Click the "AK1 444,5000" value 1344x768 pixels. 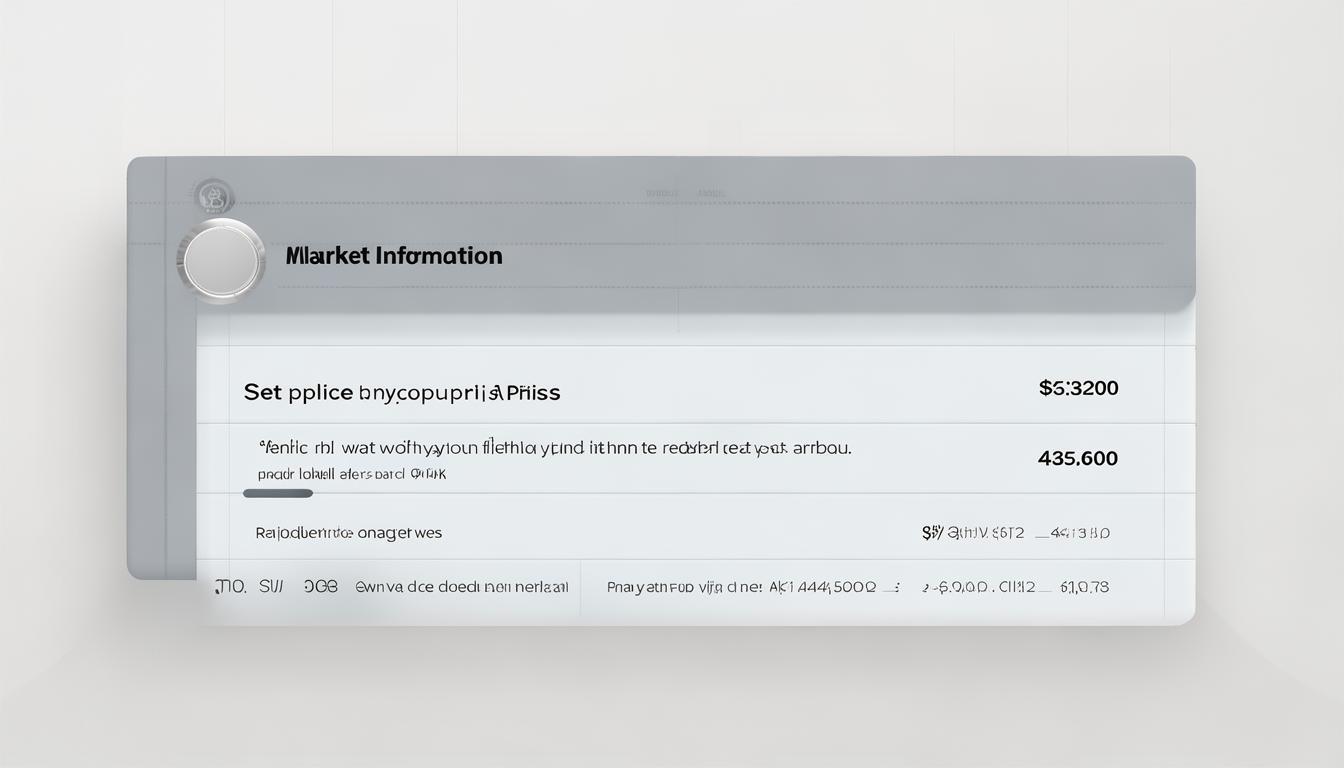click(x=822, y=588)
